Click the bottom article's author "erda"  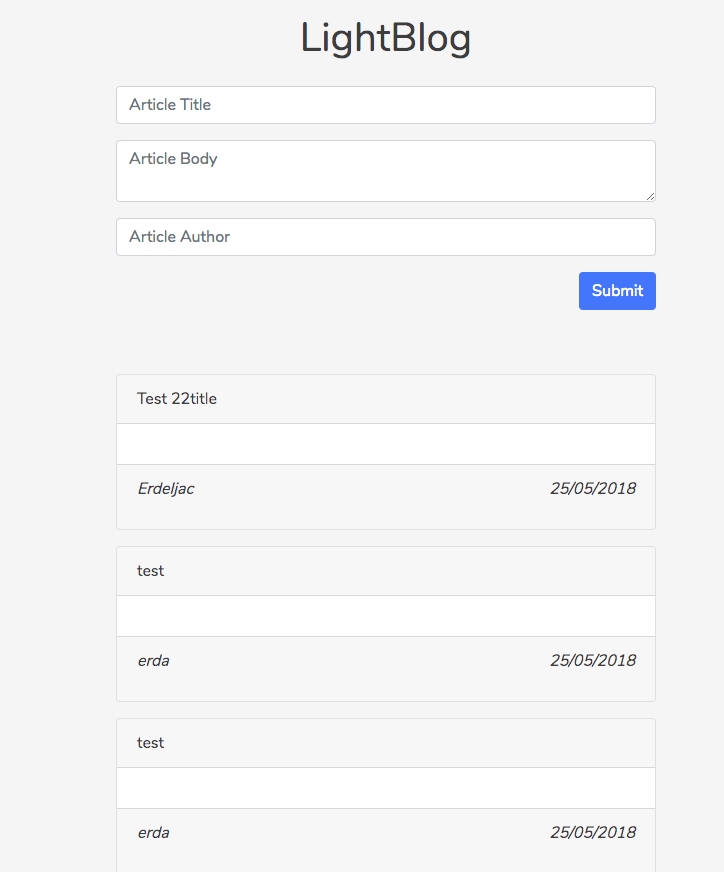click(153, 833)
